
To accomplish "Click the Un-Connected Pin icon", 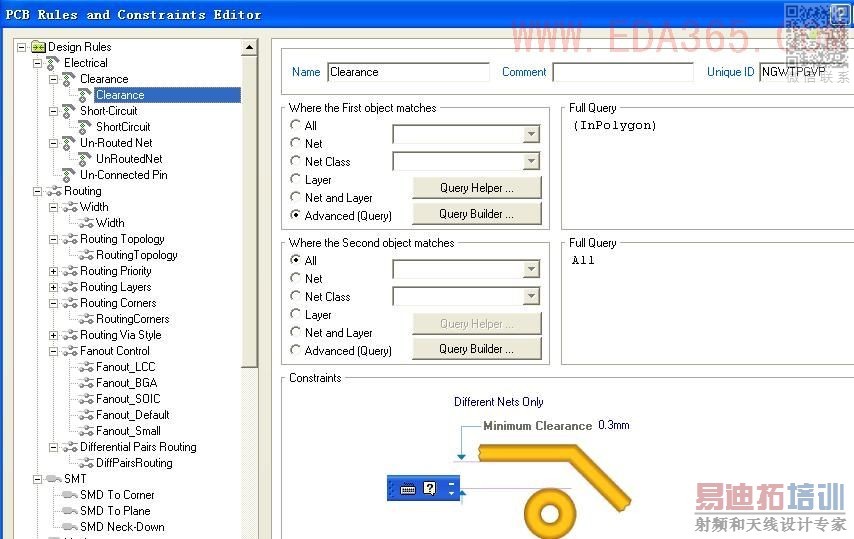I will point(69,175).
